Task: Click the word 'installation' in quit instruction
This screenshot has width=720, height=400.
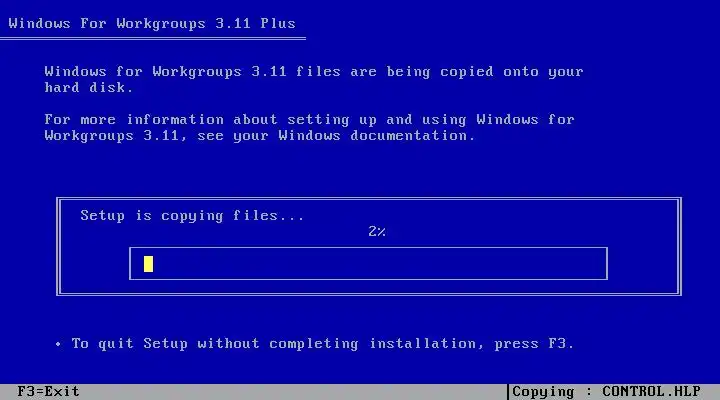Action: tap(426, 344)
